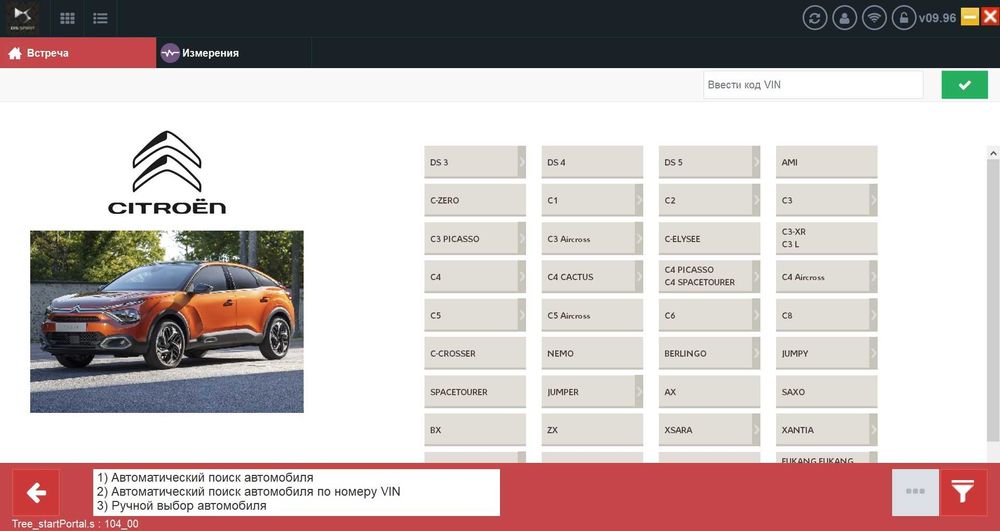
Task: Select C4 PICASSO C4 SPACETOURER model
Action: [x=709, y=277]
